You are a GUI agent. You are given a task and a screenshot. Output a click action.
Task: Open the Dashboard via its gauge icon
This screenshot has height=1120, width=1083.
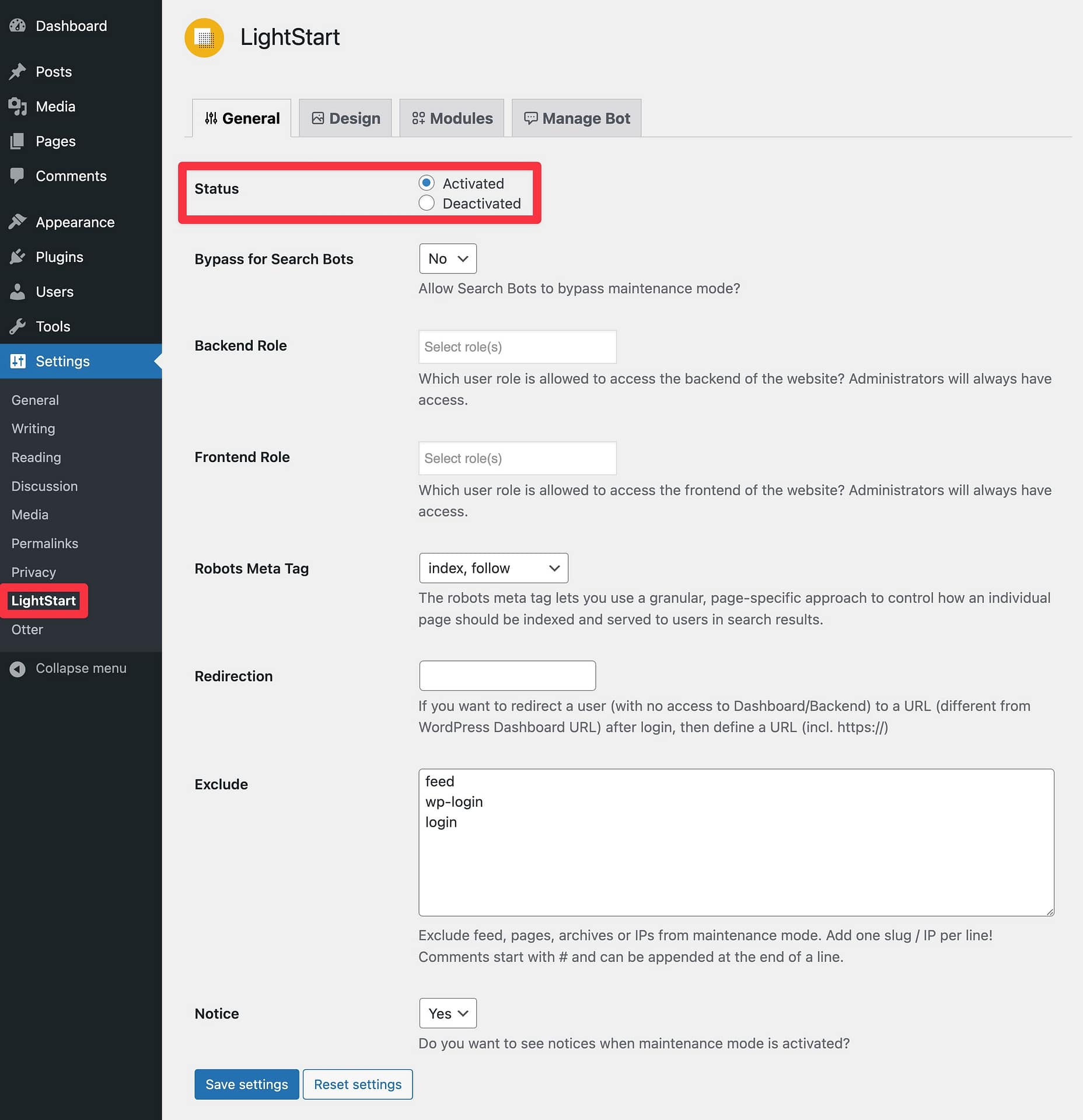pyautogui.click(x=18, y=26)
